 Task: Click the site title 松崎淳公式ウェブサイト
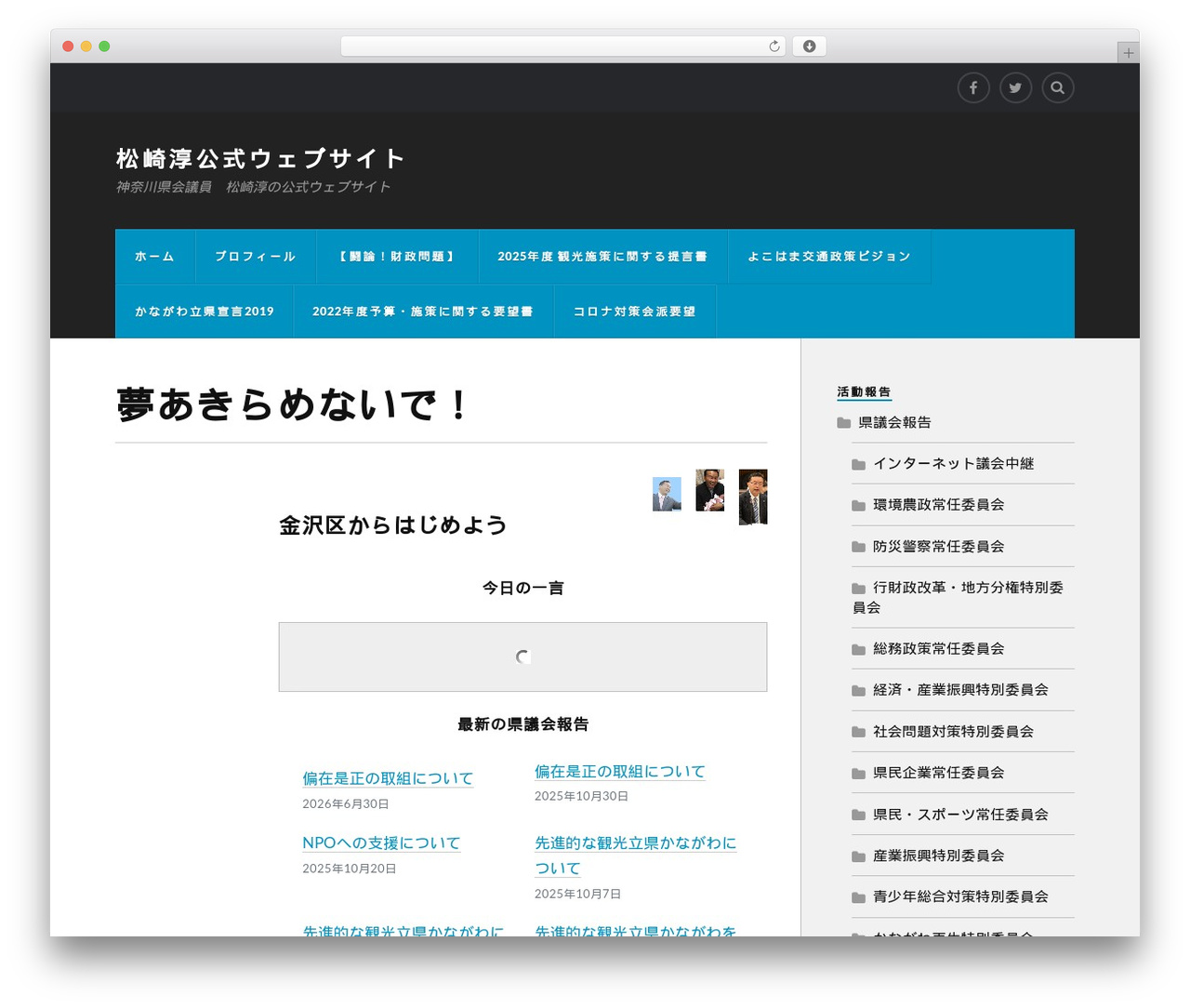click(260, 159)
